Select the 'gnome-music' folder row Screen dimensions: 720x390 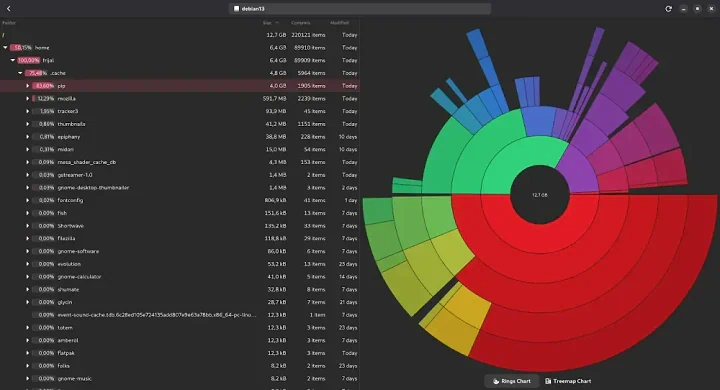(180, 379)
